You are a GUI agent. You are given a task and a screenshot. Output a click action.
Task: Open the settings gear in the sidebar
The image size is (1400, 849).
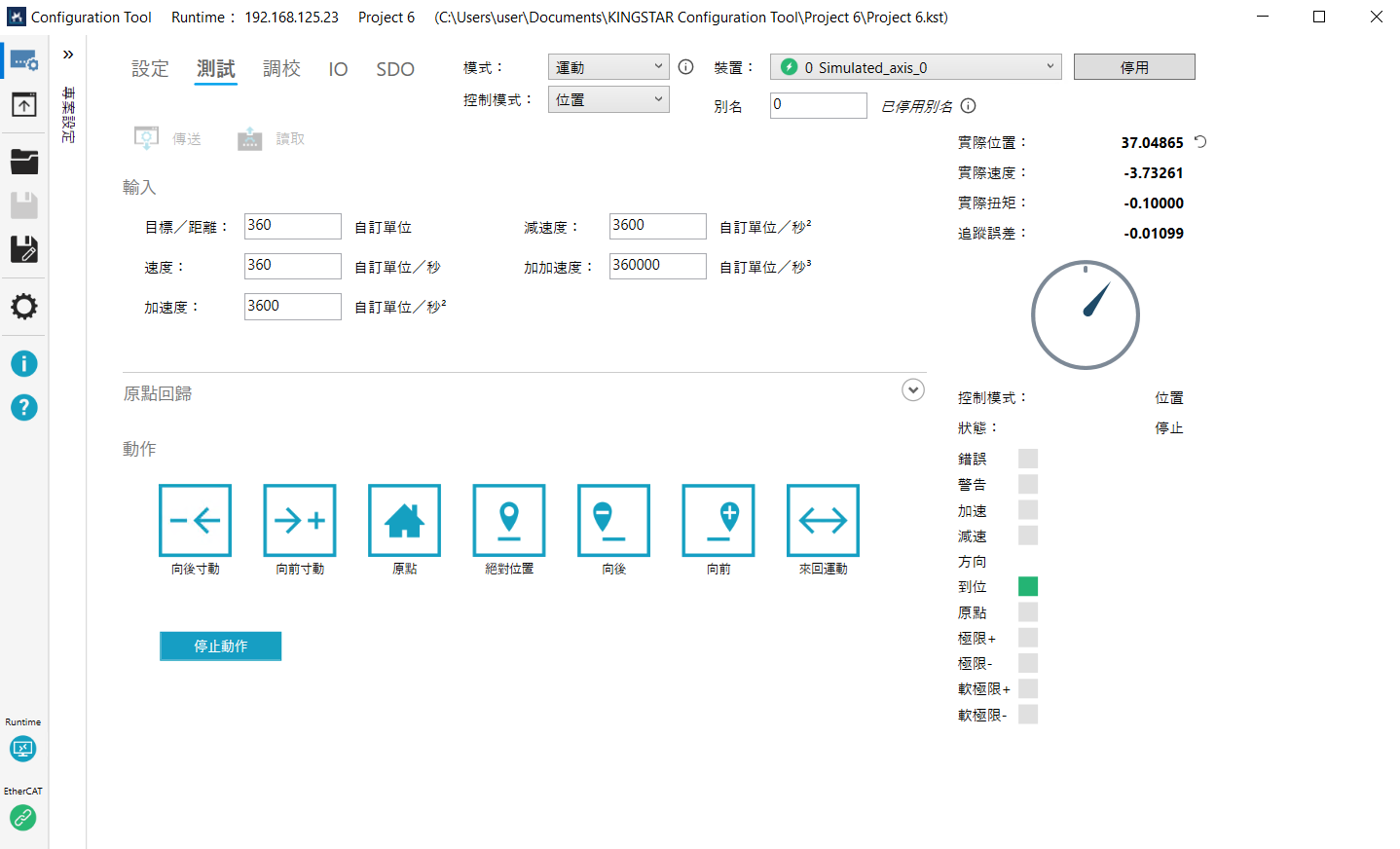pyautogui.click(x=23, y=307)
